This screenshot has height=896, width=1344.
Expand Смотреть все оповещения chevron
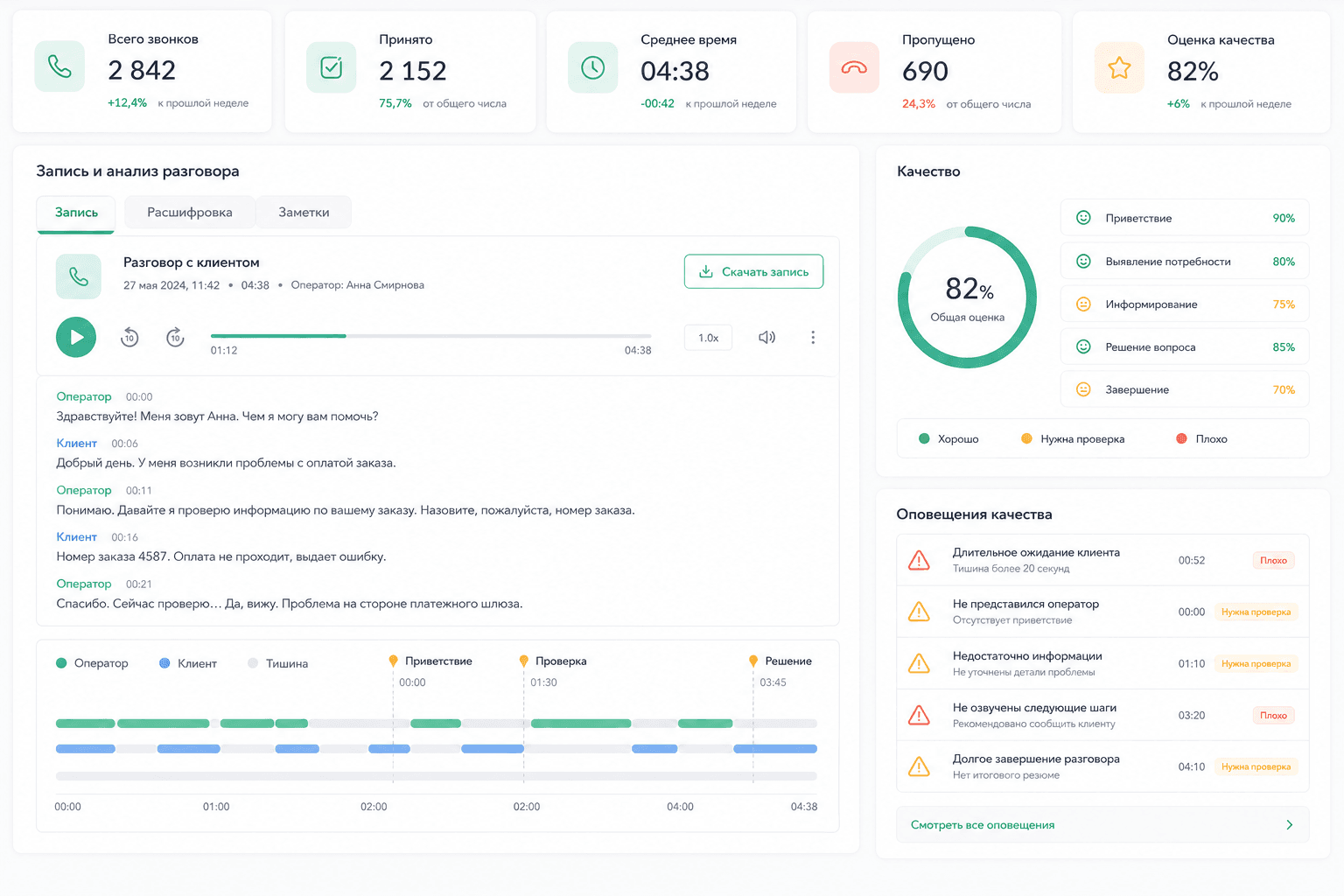point(1290,824)
